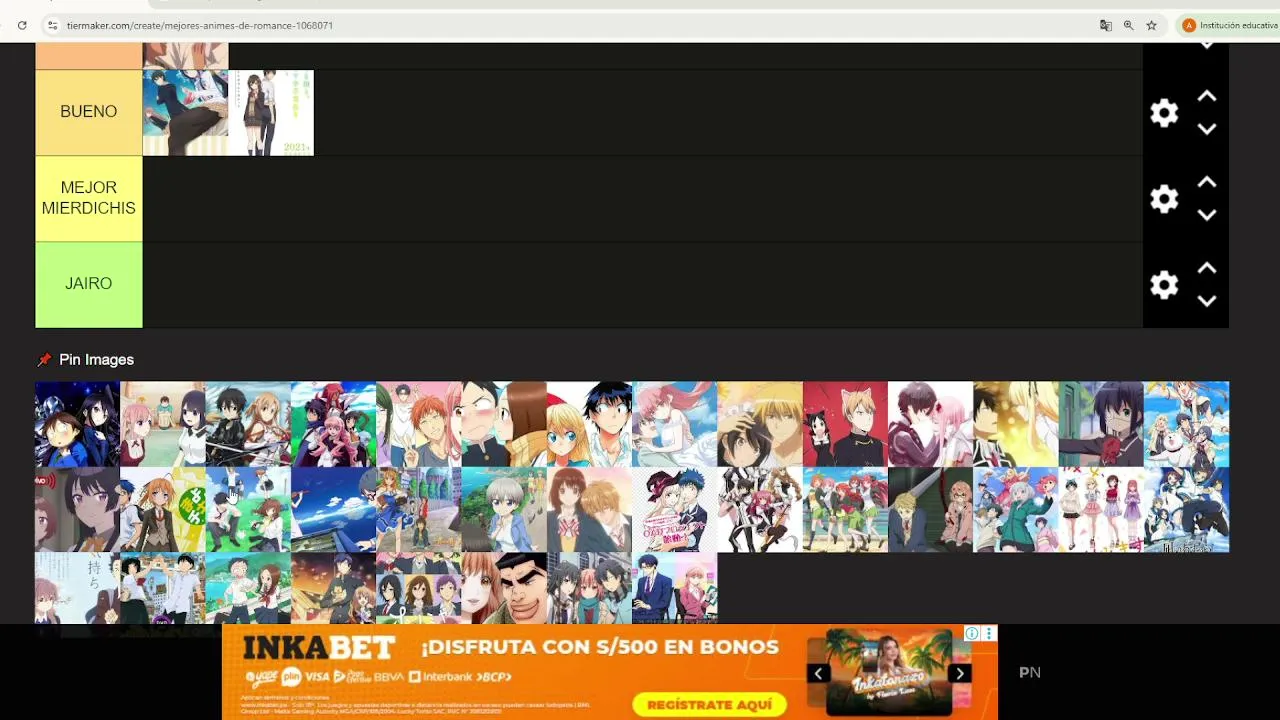Bookmark this page with the star icon
This screenshot has width=1280, height=720.
point(1152,25)
